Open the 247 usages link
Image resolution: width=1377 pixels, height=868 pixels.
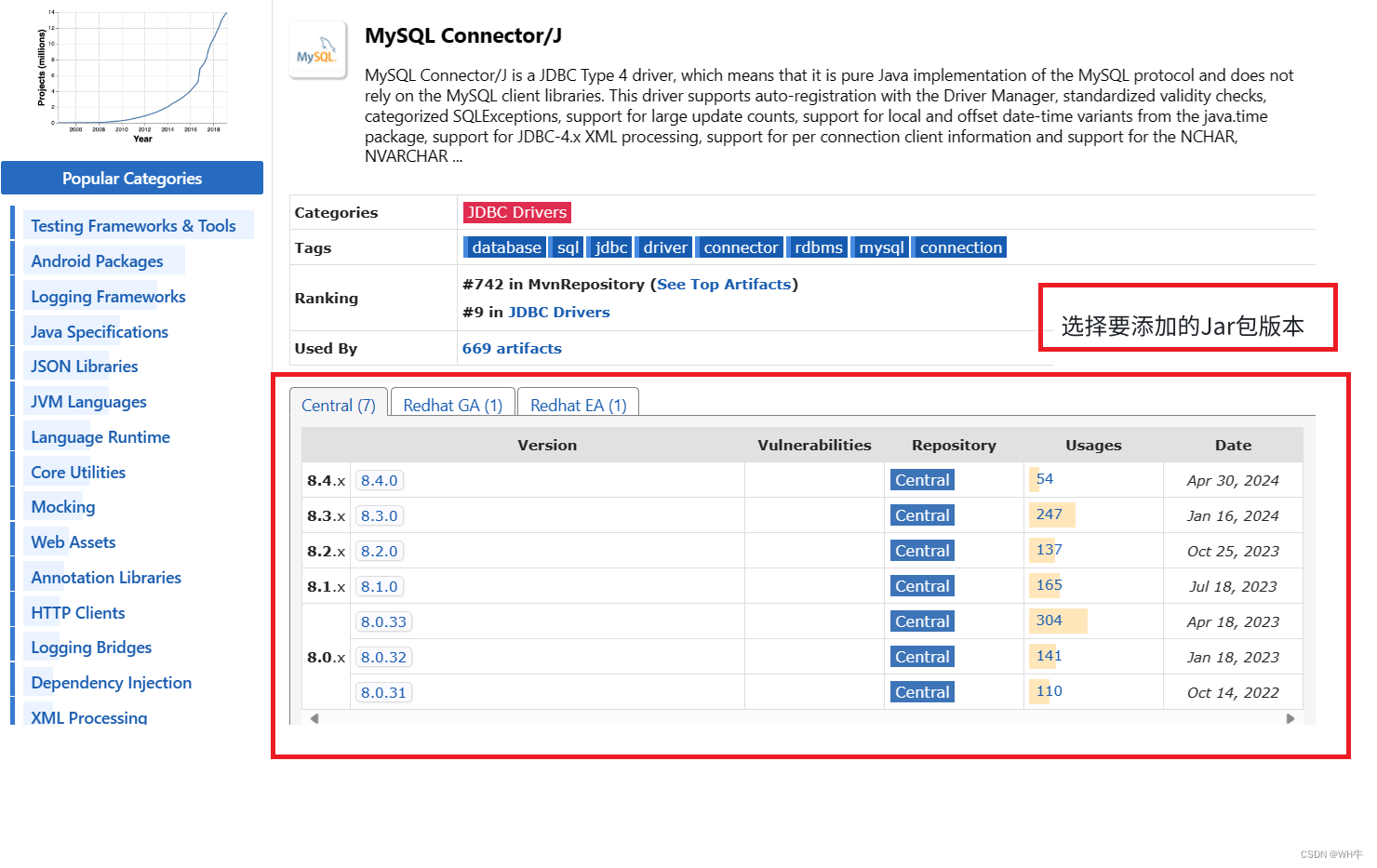coord(1049,514)
